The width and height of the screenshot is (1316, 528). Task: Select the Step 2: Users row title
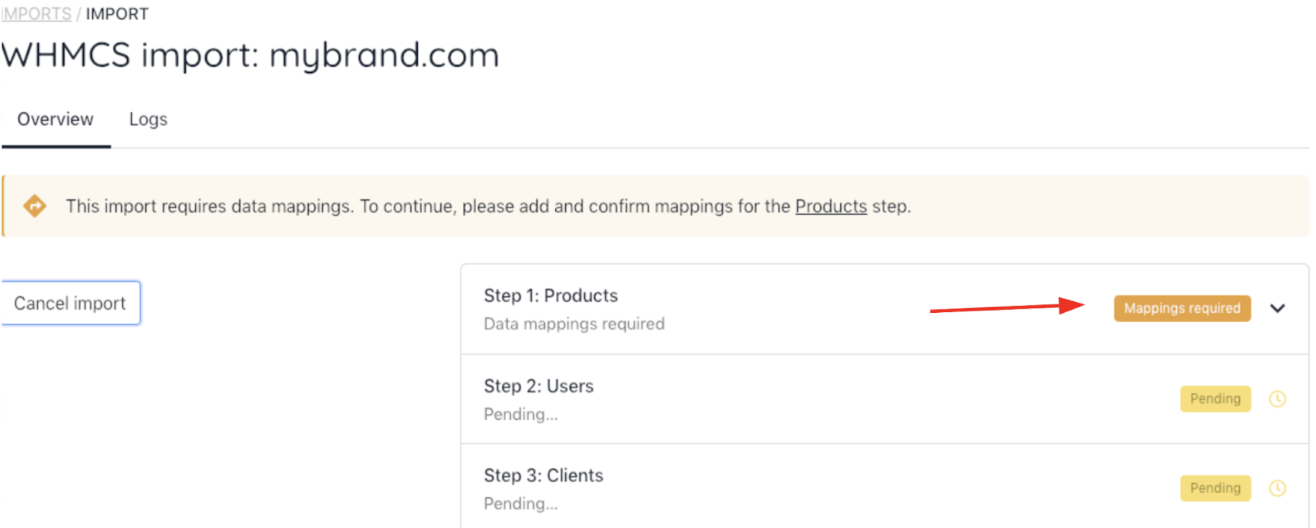pyautogui.click(x=539, y=385)
